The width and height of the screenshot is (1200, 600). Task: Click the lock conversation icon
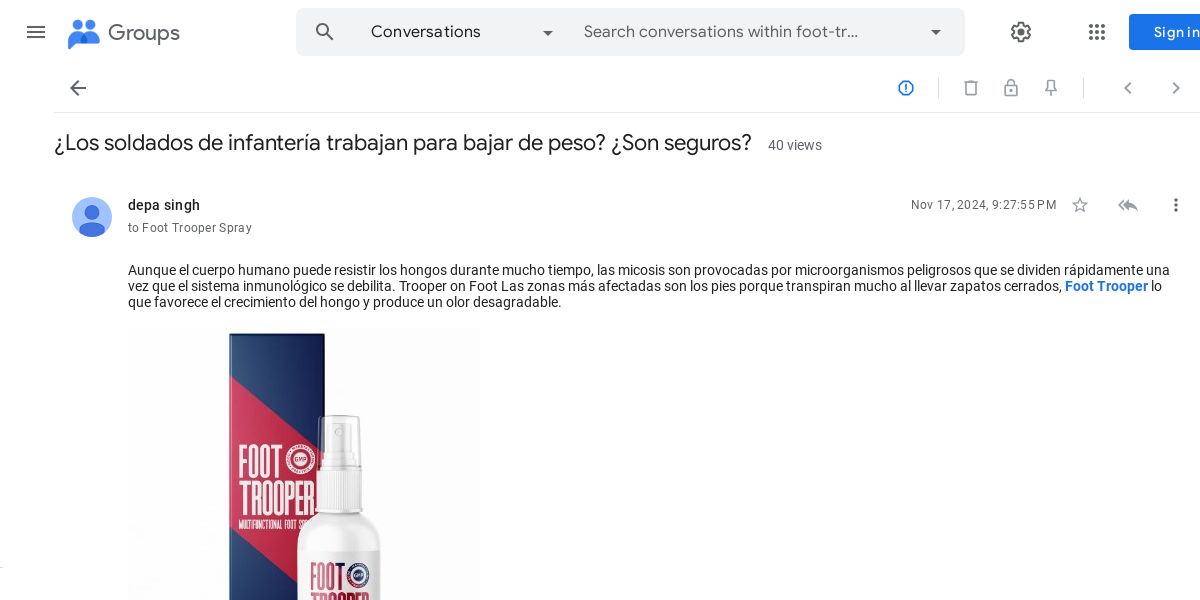click(x=1011, y=88)
